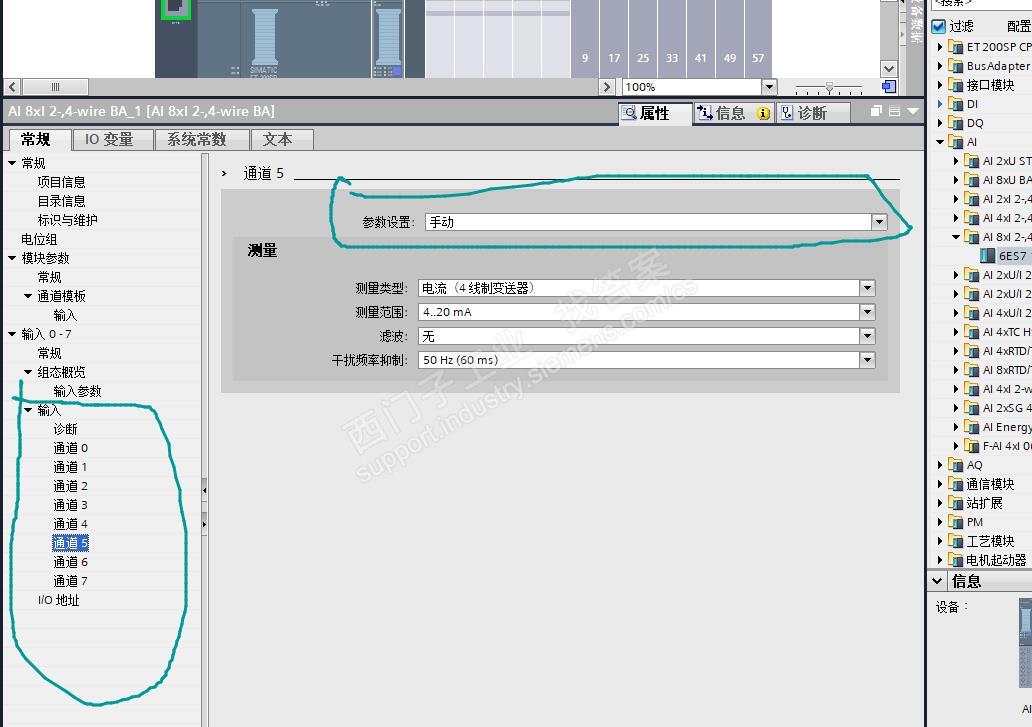Open the 诊断 diagnostics inspector tab

point(813,113)
